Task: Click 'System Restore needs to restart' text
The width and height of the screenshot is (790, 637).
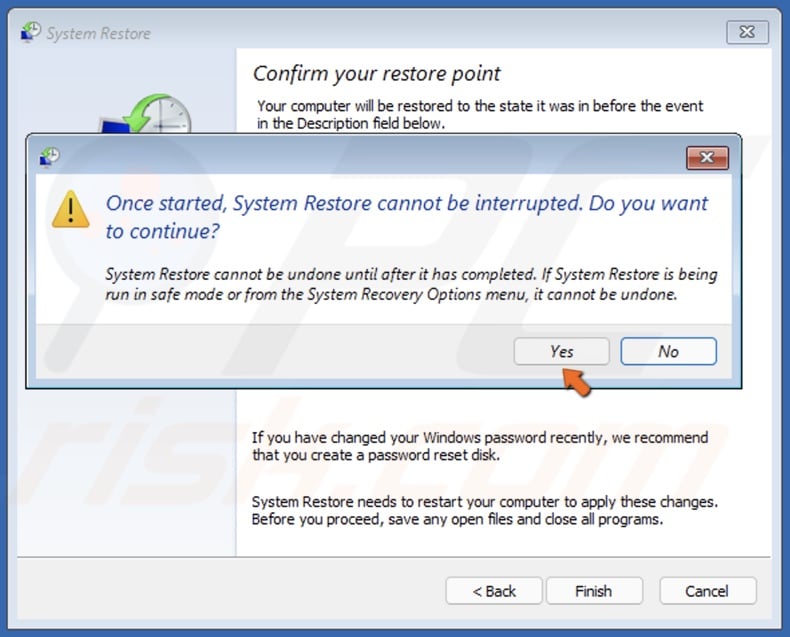Action: coord(485,510)
